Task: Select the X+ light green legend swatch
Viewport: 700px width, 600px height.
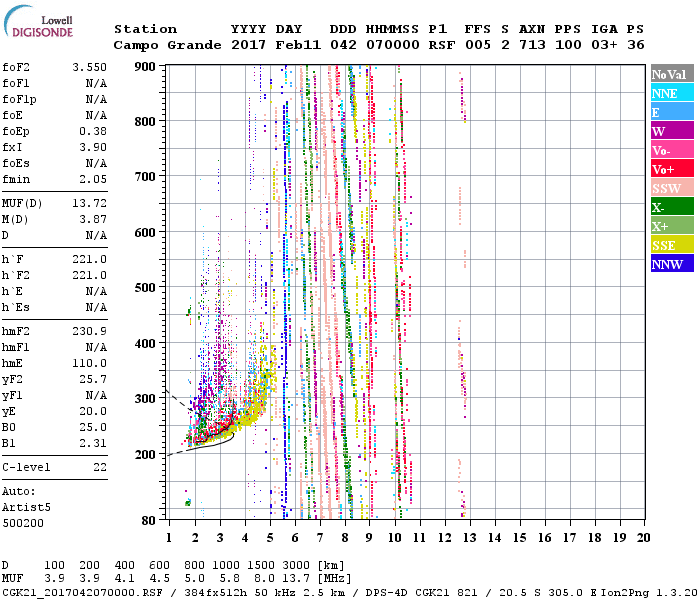Action: click(672, 226)
